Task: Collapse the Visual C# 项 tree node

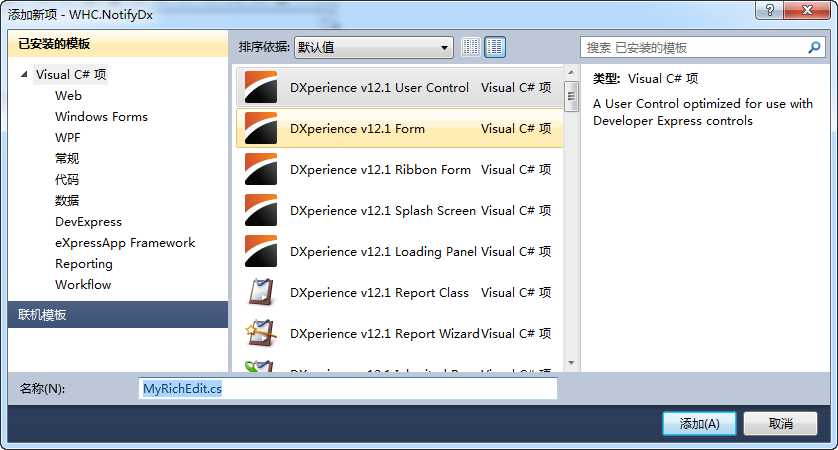Action: click(24, 74)
